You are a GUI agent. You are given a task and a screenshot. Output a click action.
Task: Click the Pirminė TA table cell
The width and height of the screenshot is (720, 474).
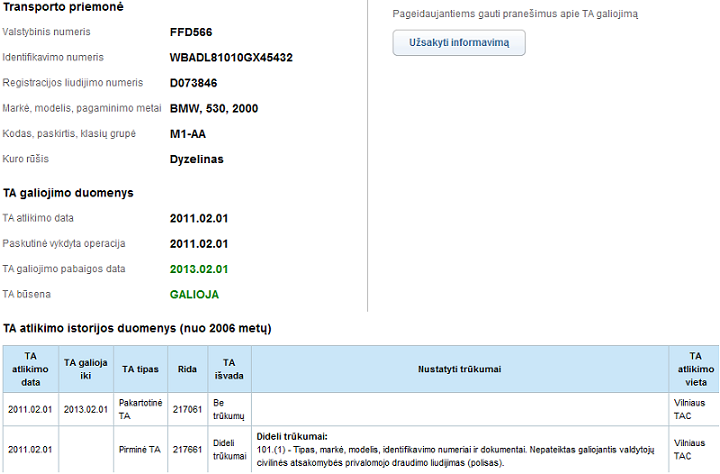pos(141,449)
